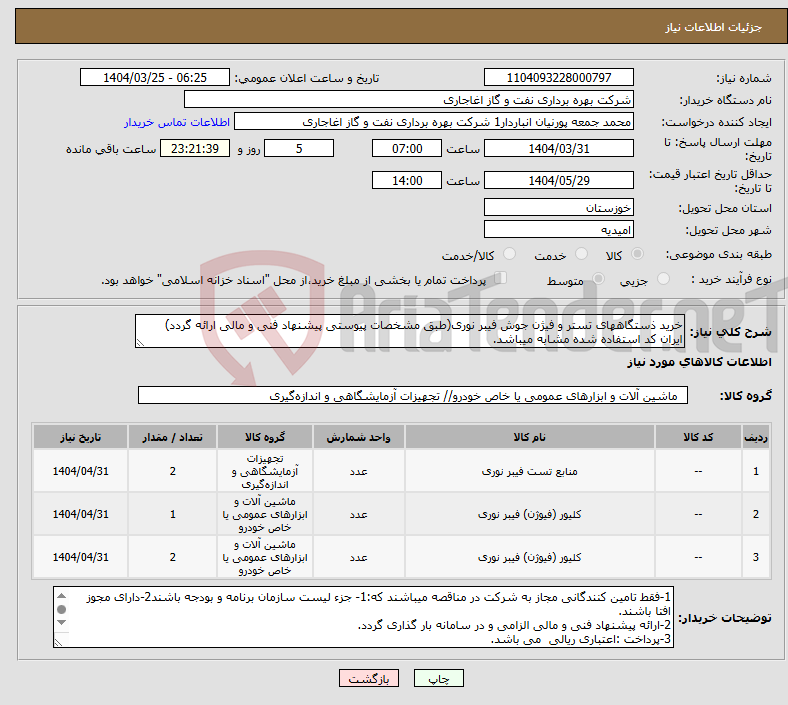This screenshot has height=705, width=788.
Task: Click the buyer notes توضیحات خریدار text box
Action: [x=363, y=617]
